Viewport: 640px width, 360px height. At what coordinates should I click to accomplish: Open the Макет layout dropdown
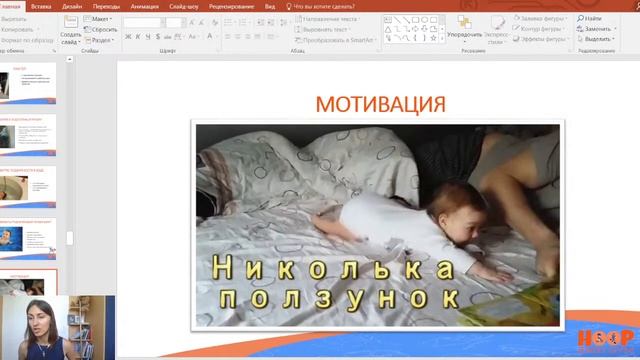pos(98,19)
